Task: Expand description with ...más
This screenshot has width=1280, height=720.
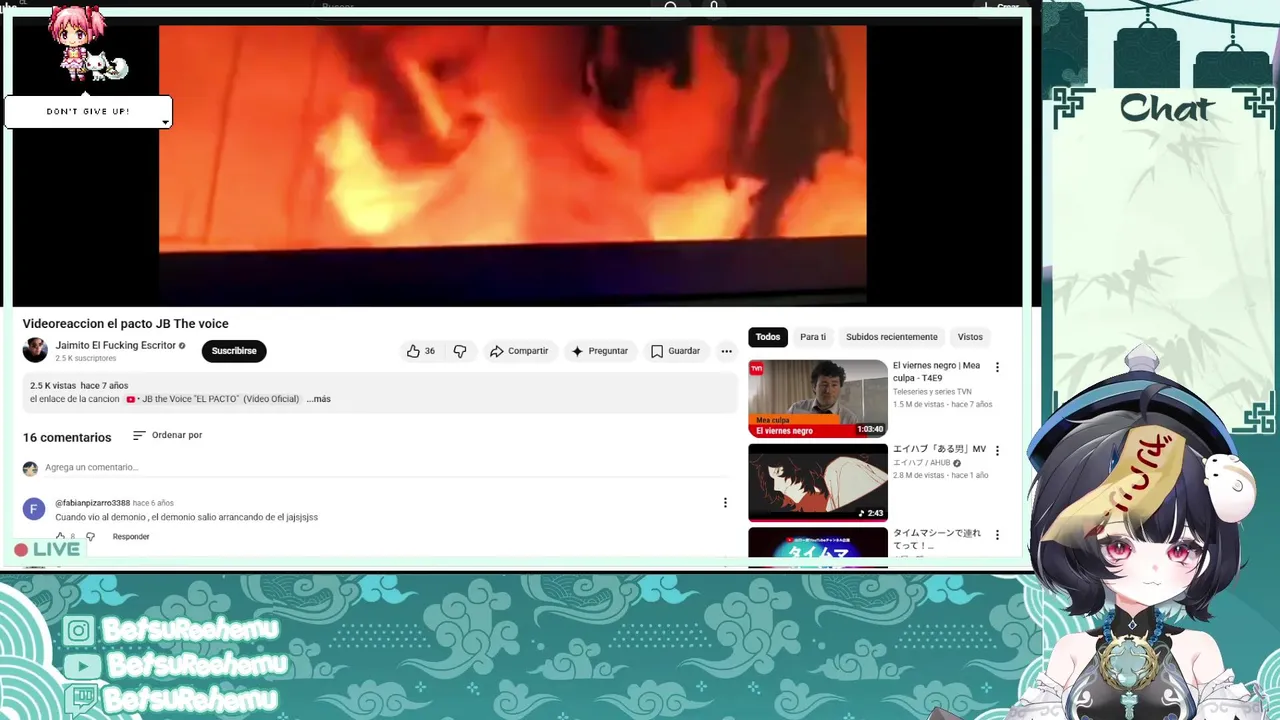Action: tap(319, 399)
